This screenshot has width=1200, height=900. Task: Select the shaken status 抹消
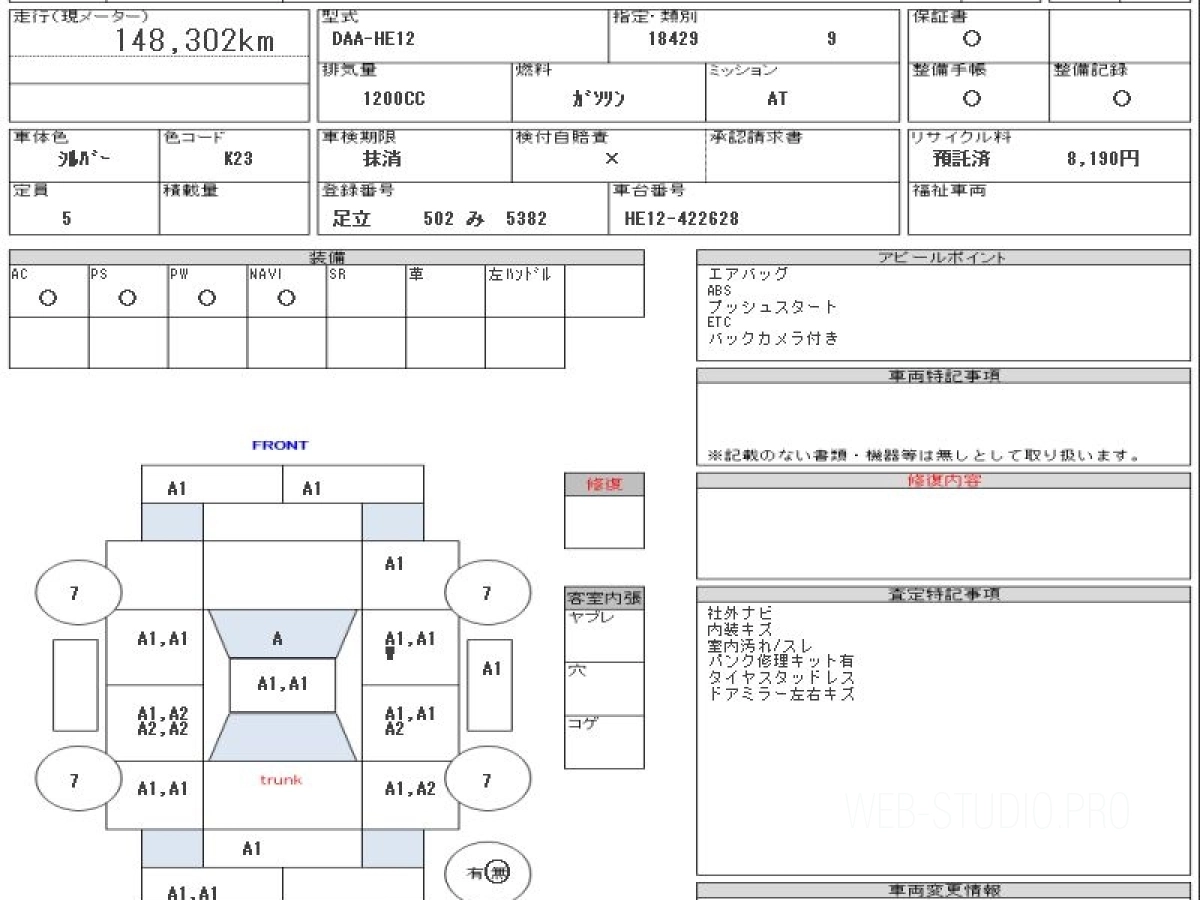(x=381, y=158)
